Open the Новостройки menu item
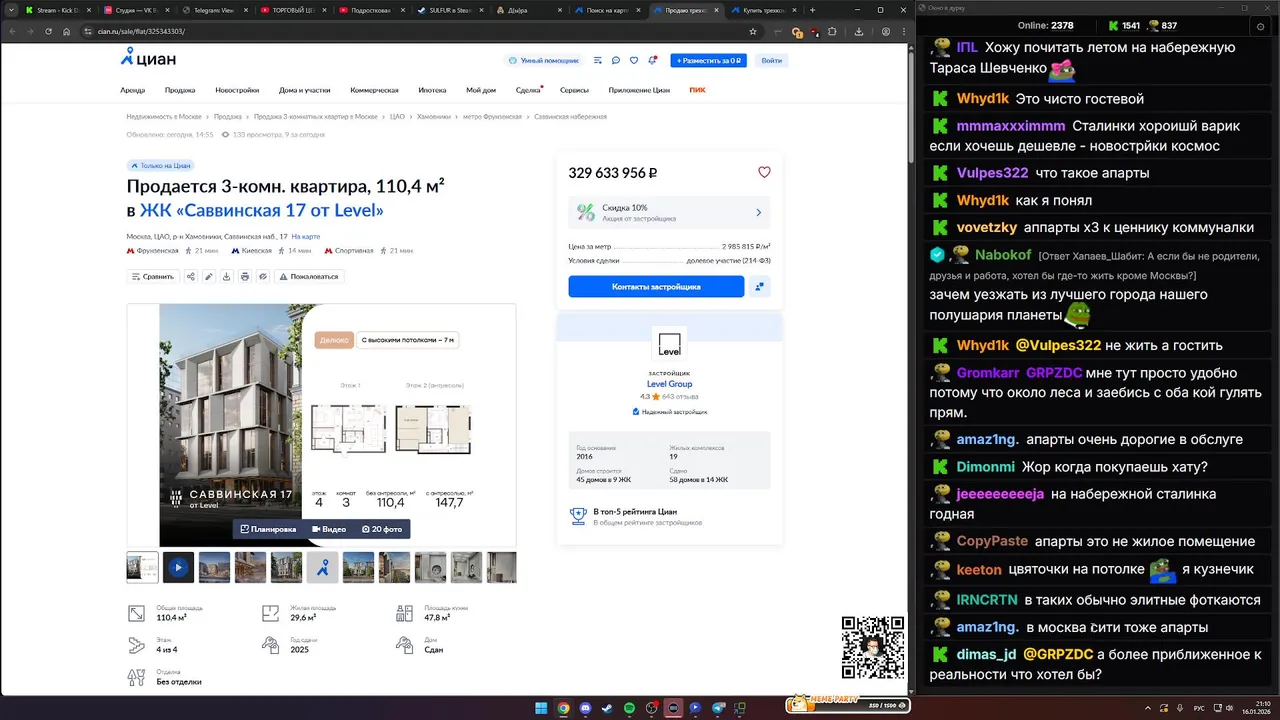1280x720 pixels. tap(237, 90)
